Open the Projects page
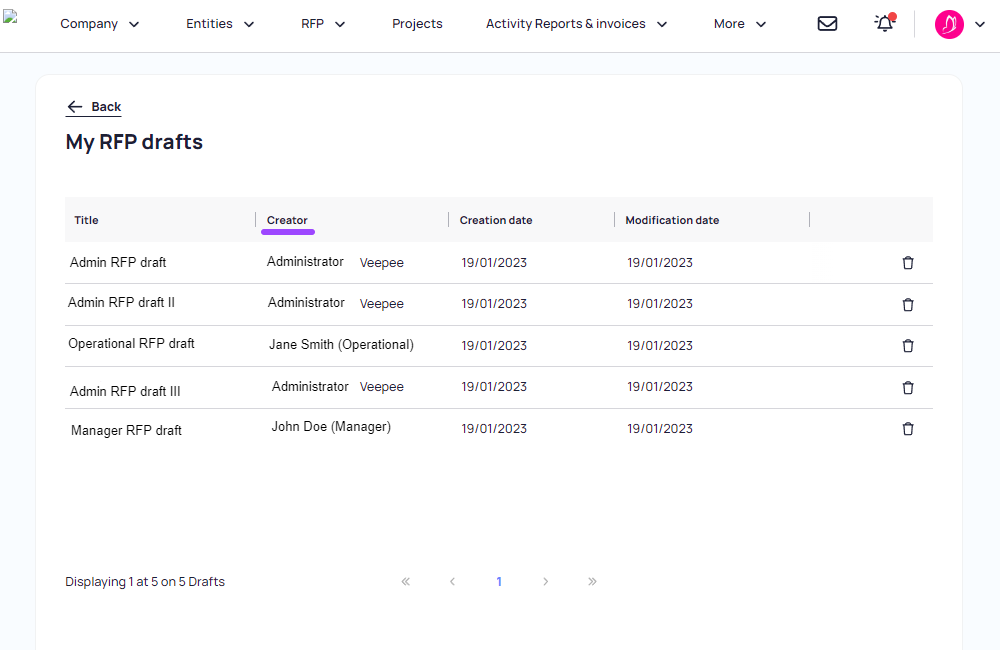1000x650 pixels. coord(417,24)
